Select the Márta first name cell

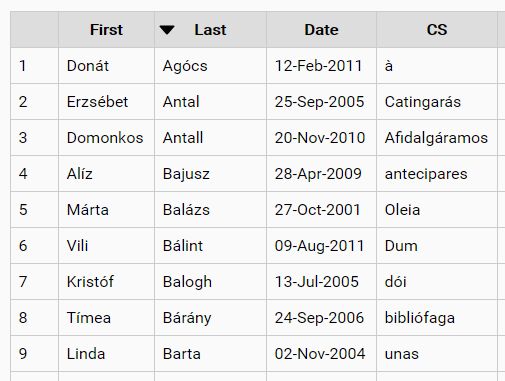(106, 210)
